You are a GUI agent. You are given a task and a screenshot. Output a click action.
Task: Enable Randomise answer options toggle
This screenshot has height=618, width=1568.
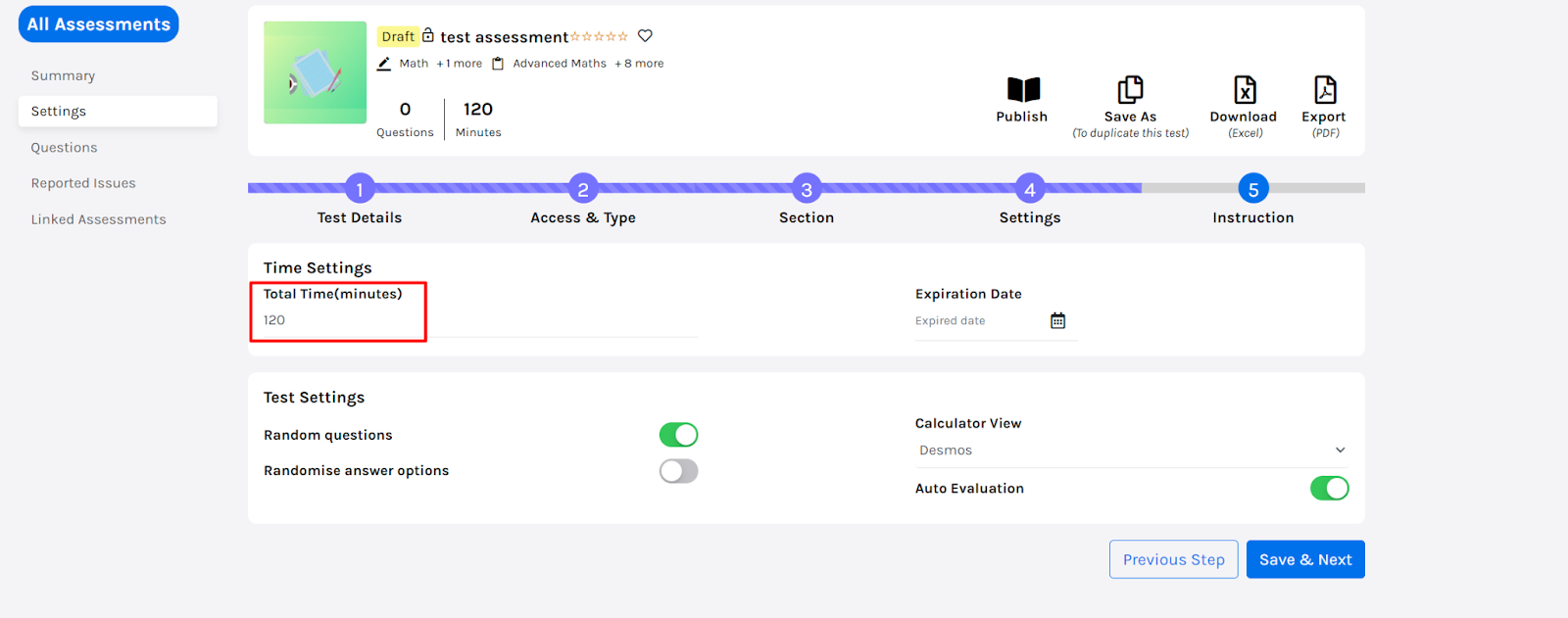tap(678, 472)
